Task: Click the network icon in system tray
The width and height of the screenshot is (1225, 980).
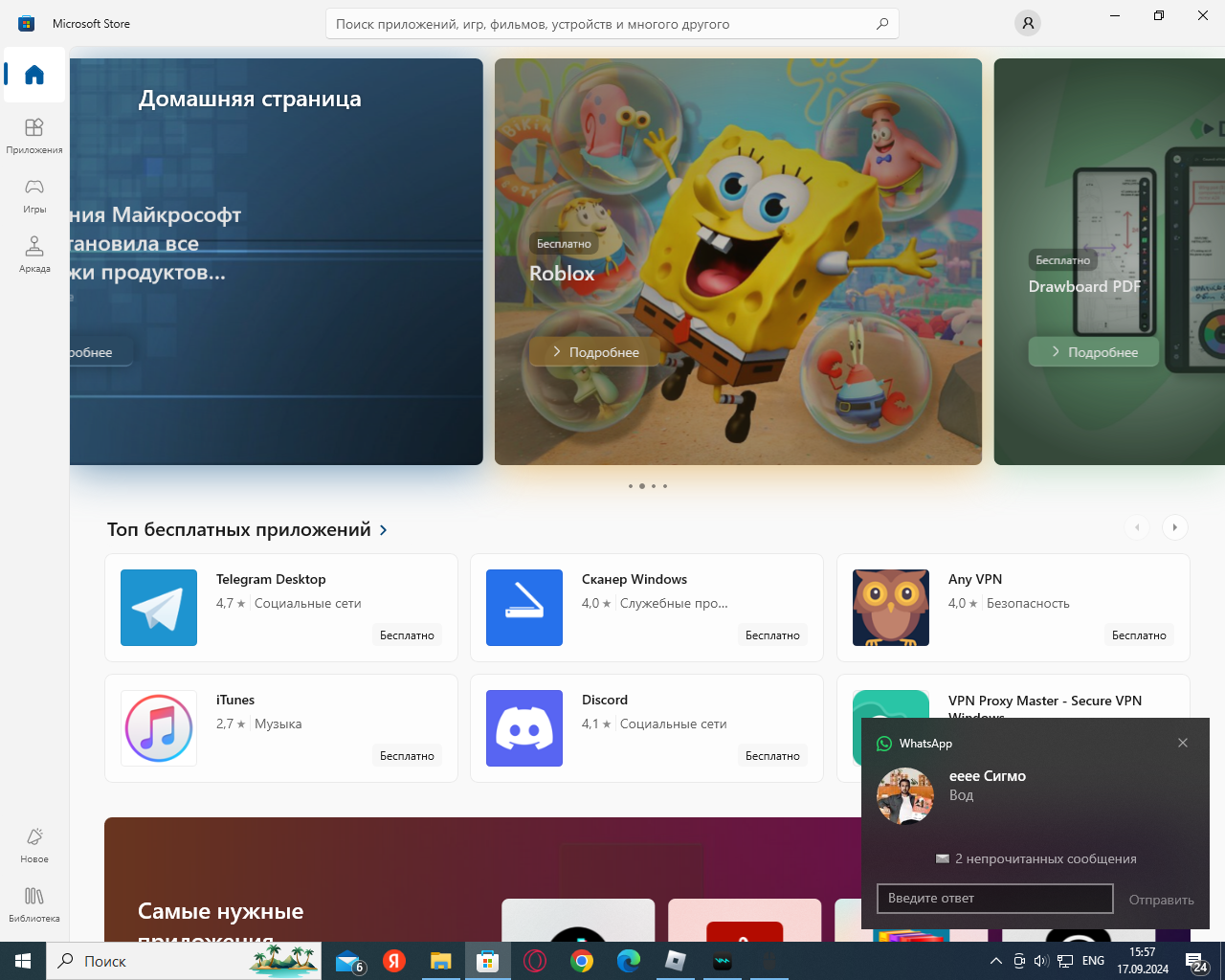Action: tap(1065, 961)
